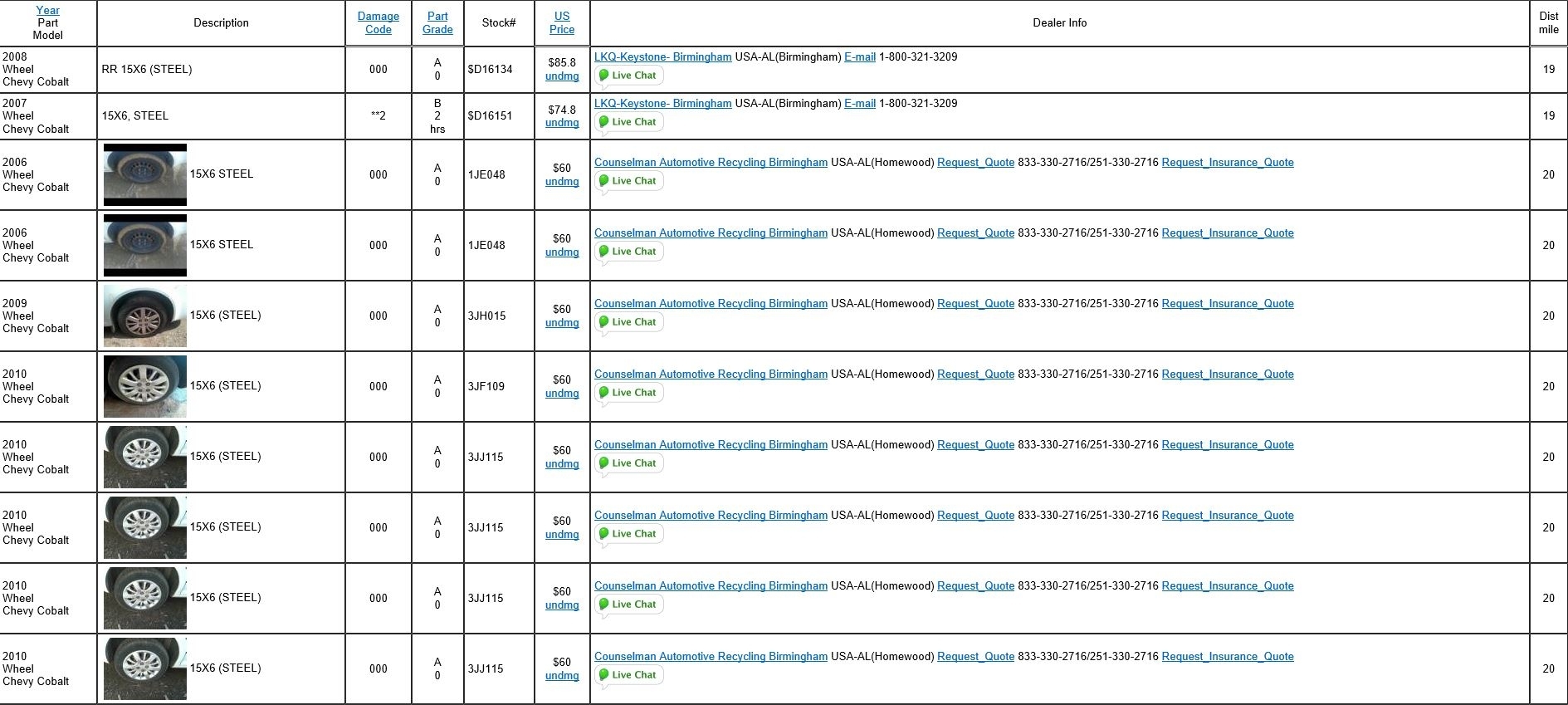
Task: Open the 2009 Cobalt wheel photo thumbnail
Action: coord(145,316)
